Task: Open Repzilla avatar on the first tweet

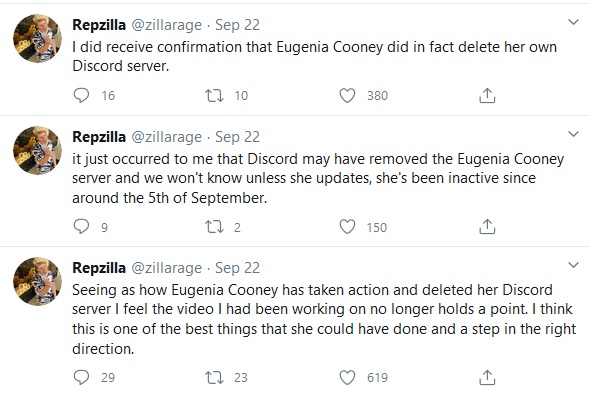Action: tap(37, 38)
